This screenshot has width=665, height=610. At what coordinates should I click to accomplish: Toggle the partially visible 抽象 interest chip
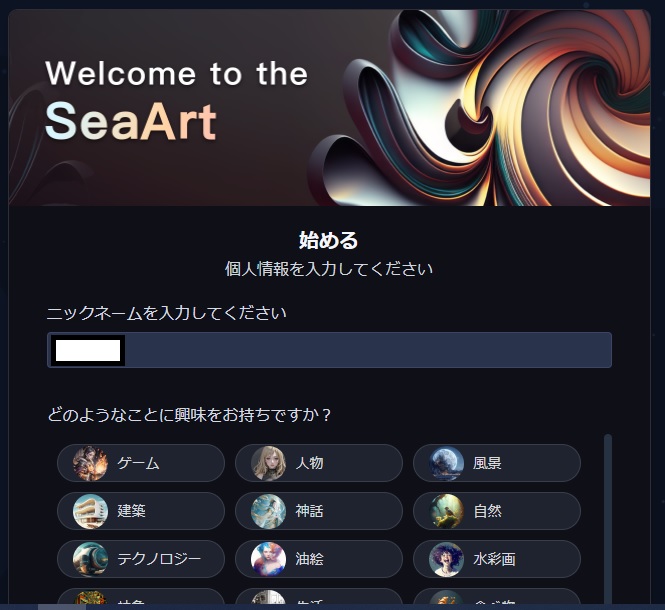140,596
